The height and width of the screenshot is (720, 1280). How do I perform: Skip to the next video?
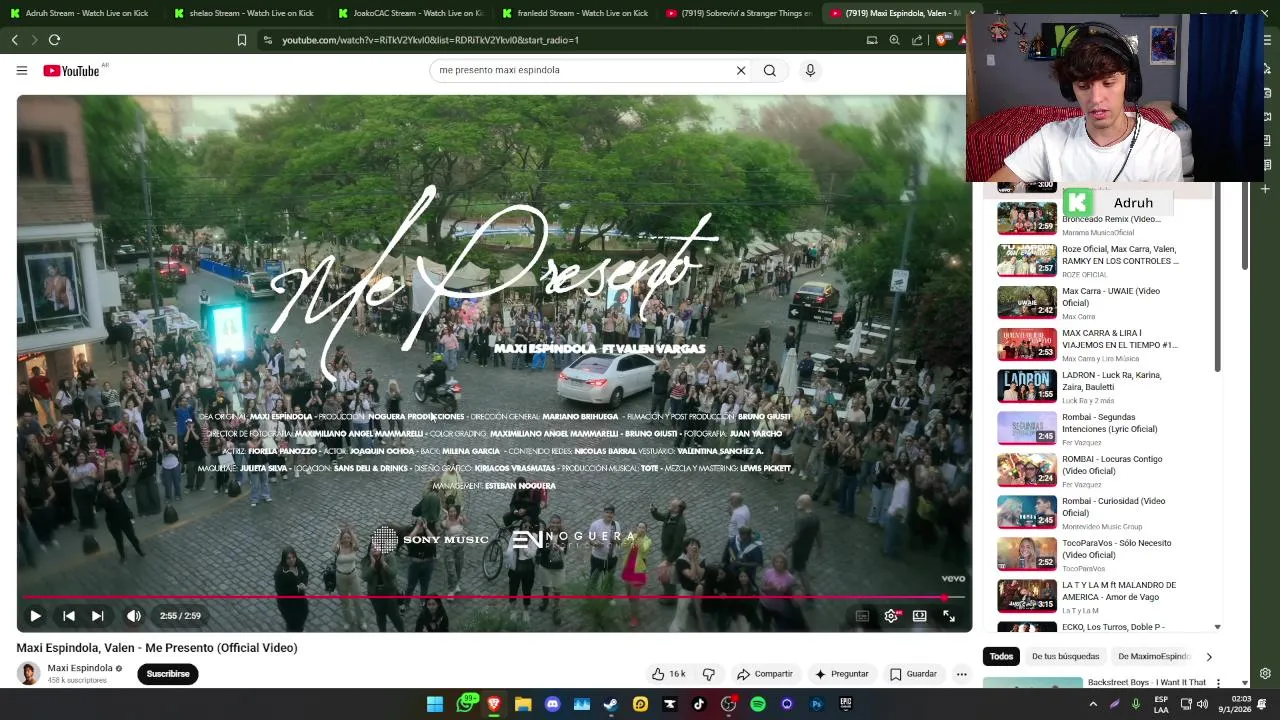(97, 616)
